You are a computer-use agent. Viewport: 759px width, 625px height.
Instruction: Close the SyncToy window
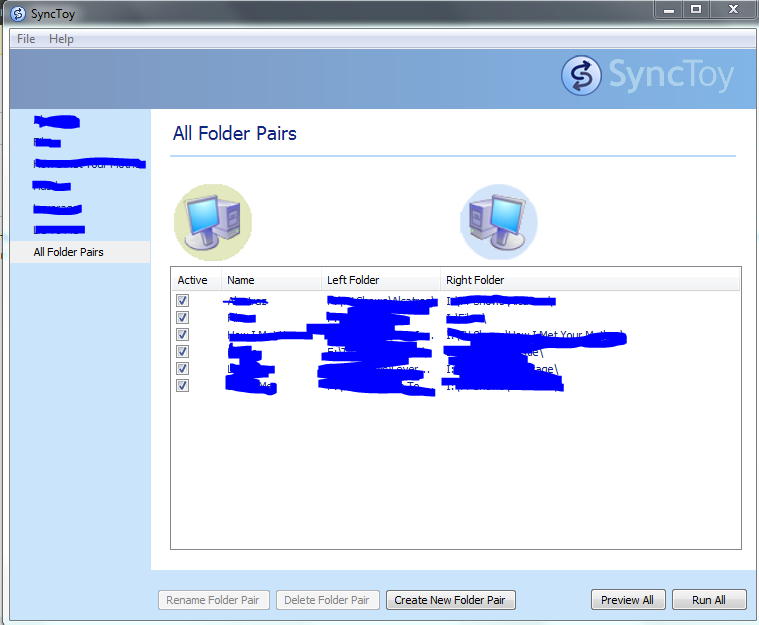(733, 9)
